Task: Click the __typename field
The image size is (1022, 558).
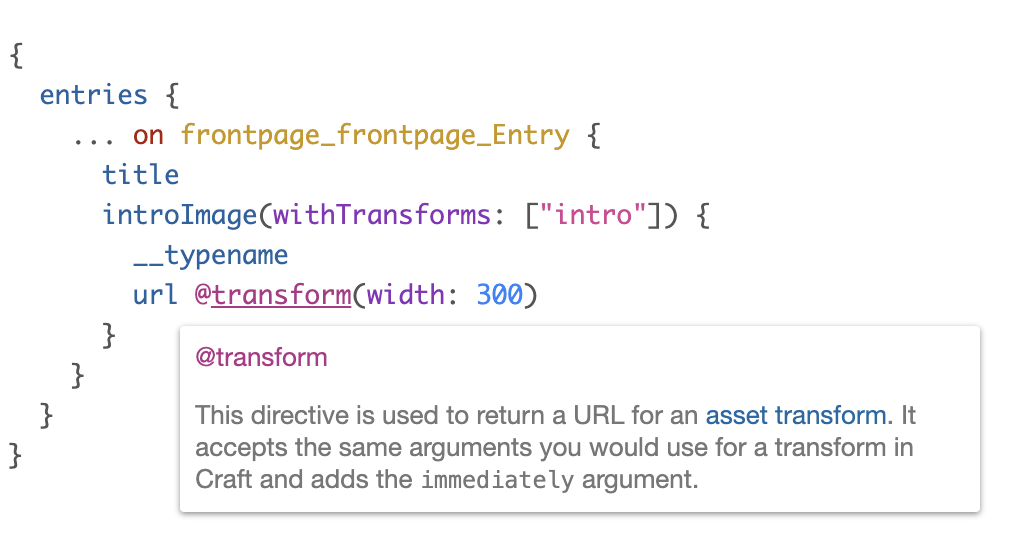Action: (x=211, y=256)
